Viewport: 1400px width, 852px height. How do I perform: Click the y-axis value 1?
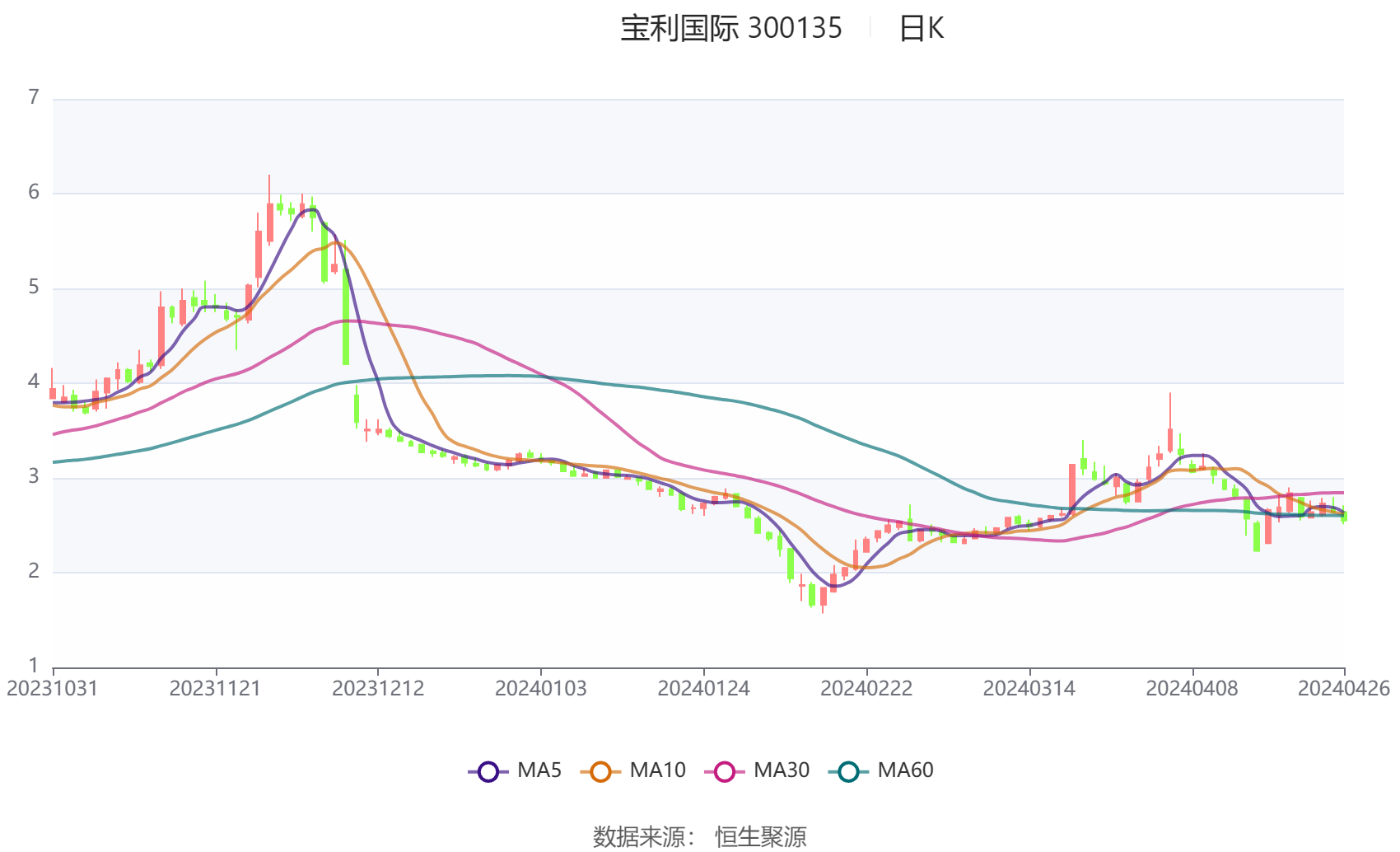pyautogui.click(x=34, y=666)
